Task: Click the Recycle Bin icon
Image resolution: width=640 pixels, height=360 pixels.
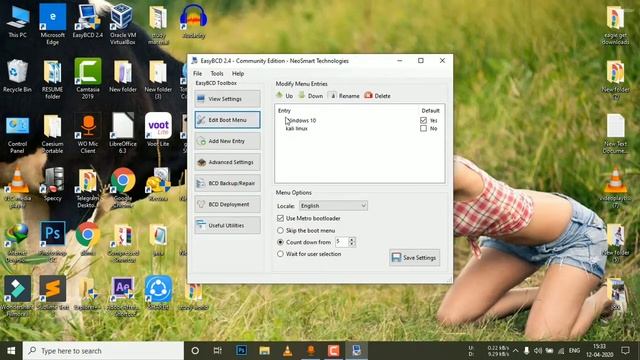Action: tap(17, 76)
